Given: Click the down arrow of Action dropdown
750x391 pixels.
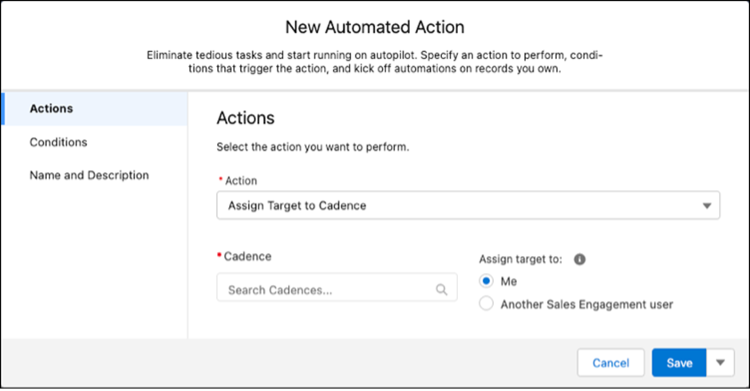Looking at the screenshot, I should [706, 206].
